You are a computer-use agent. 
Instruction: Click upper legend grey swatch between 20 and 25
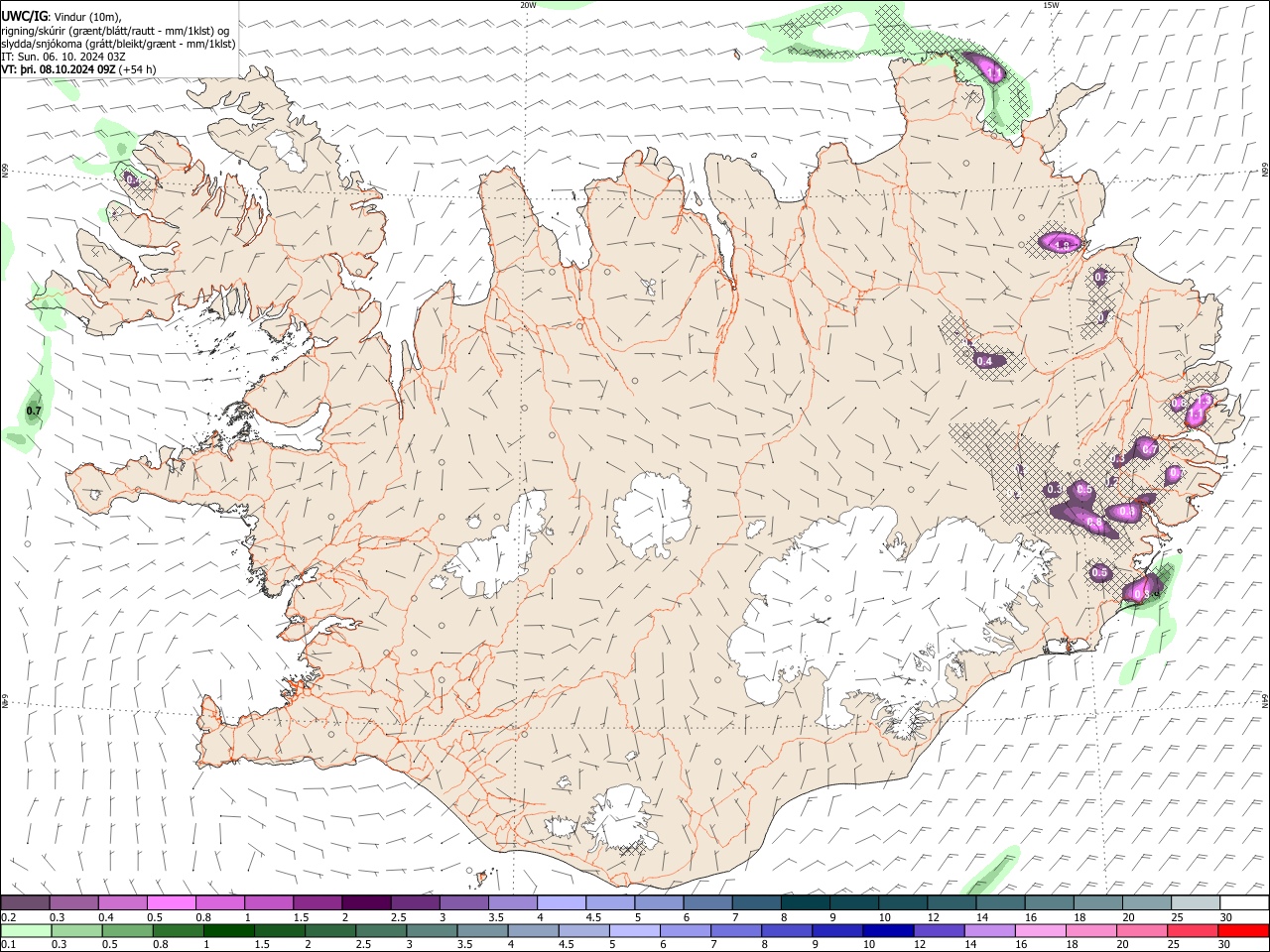pos(1147,902)
